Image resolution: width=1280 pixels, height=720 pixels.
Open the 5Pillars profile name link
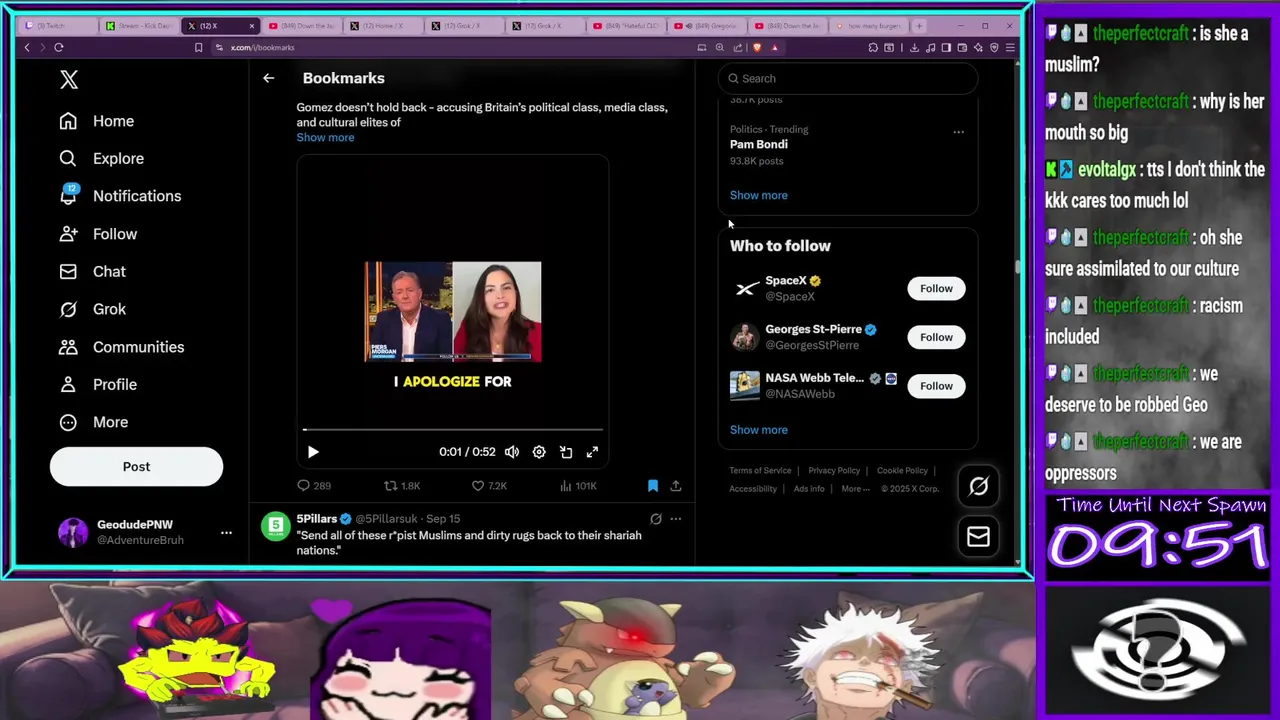point(316,519)
